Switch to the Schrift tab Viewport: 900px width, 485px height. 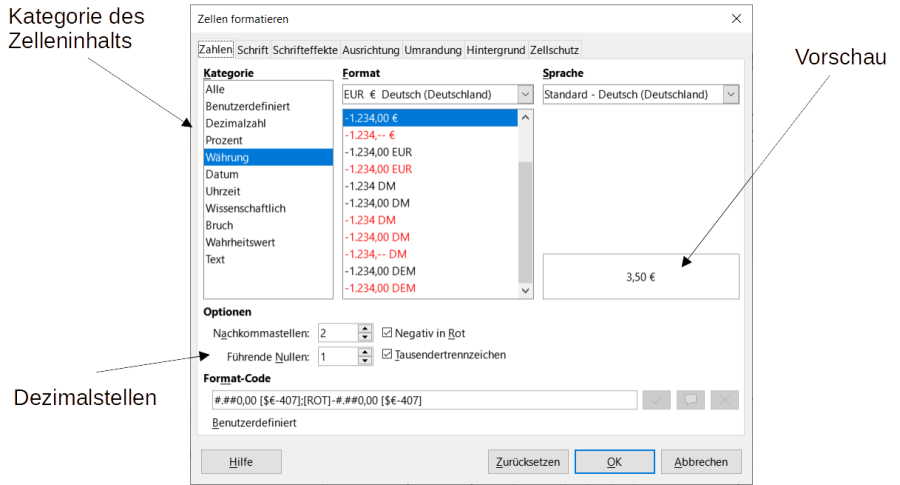point(252,49)
